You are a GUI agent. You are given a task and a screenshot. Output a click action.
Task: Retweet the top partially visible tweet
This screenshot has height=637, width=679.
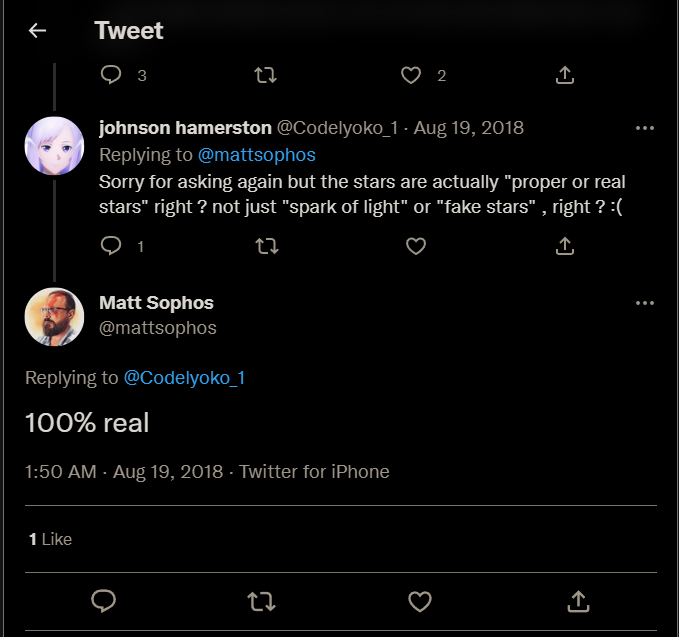click(267, 75)
